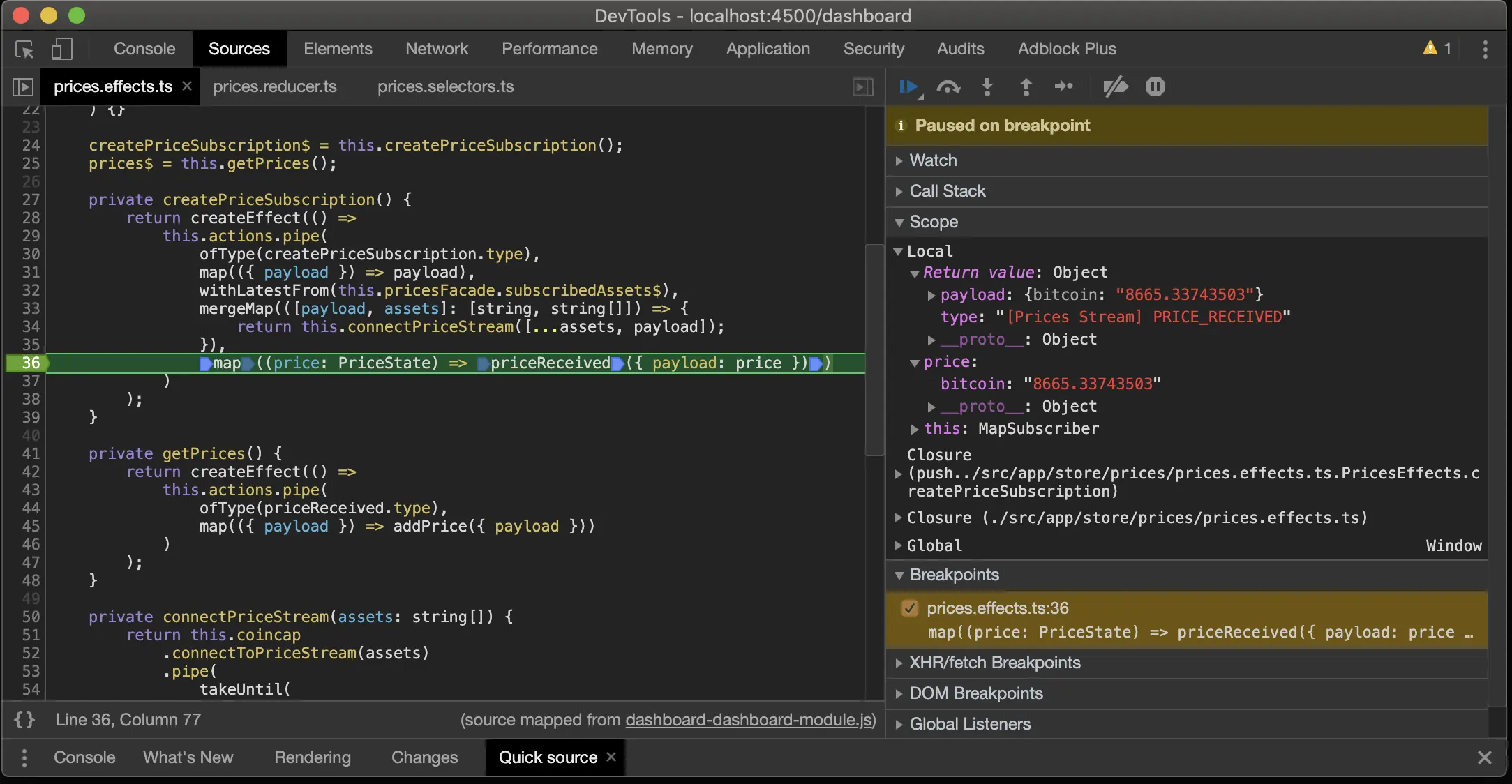
Task: Step over next function call
Action: tap(948, 86)
